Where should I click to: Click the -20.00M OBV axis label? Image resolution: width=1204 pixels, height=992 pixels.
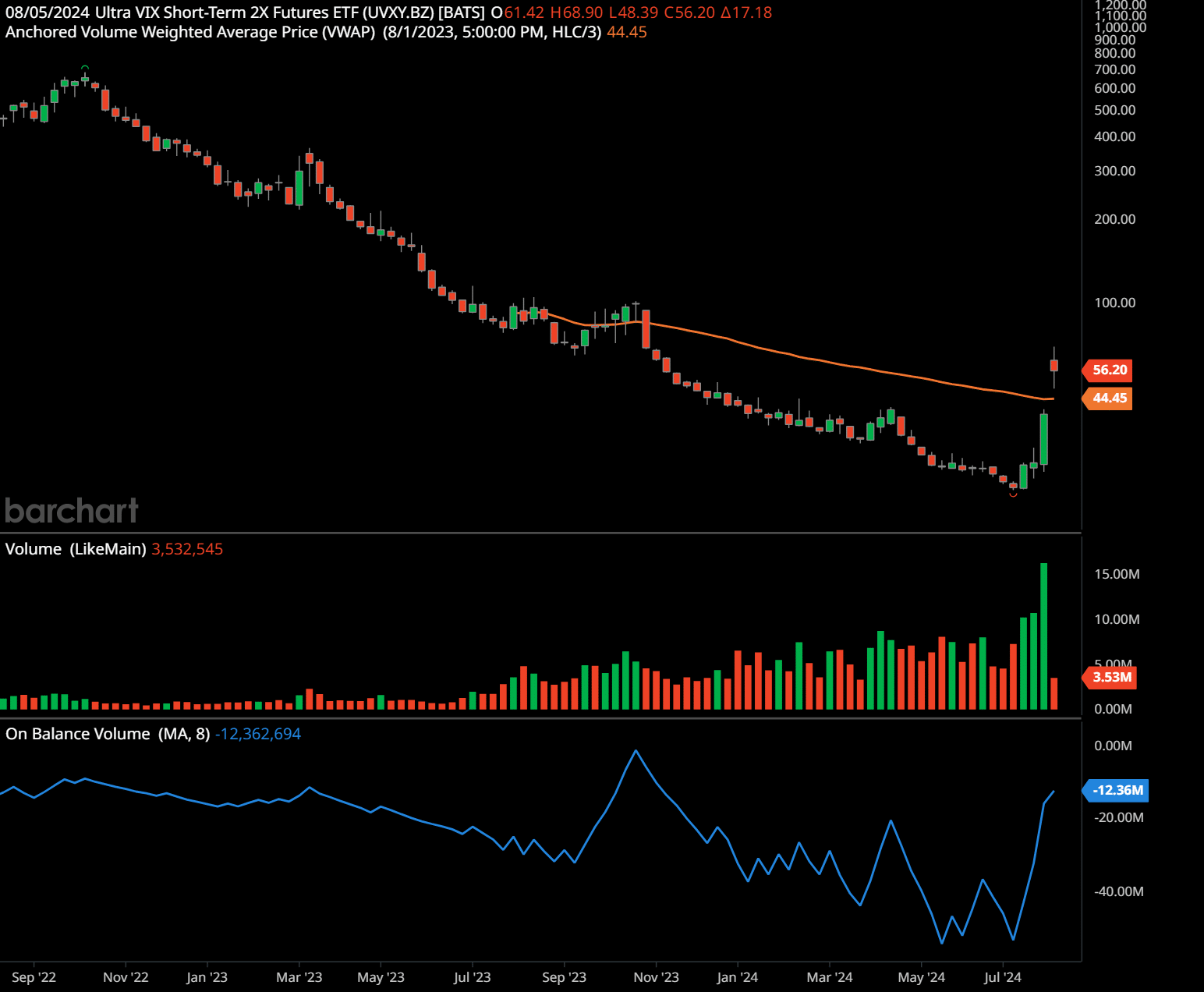[x=1119, y=817]
